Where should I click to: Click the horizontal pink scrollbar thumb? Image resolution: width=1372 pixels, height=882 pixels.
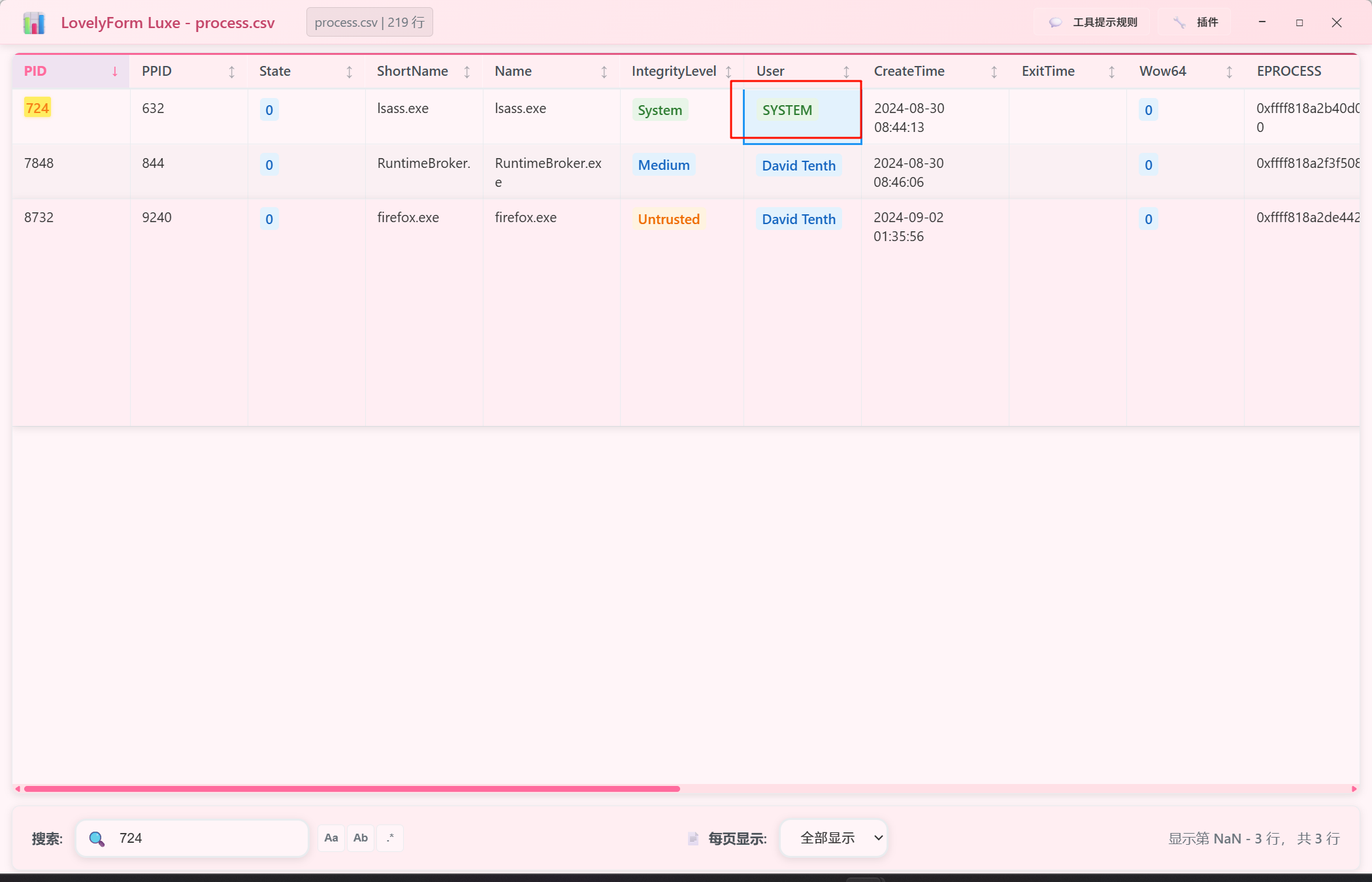[x=351, y=789]
